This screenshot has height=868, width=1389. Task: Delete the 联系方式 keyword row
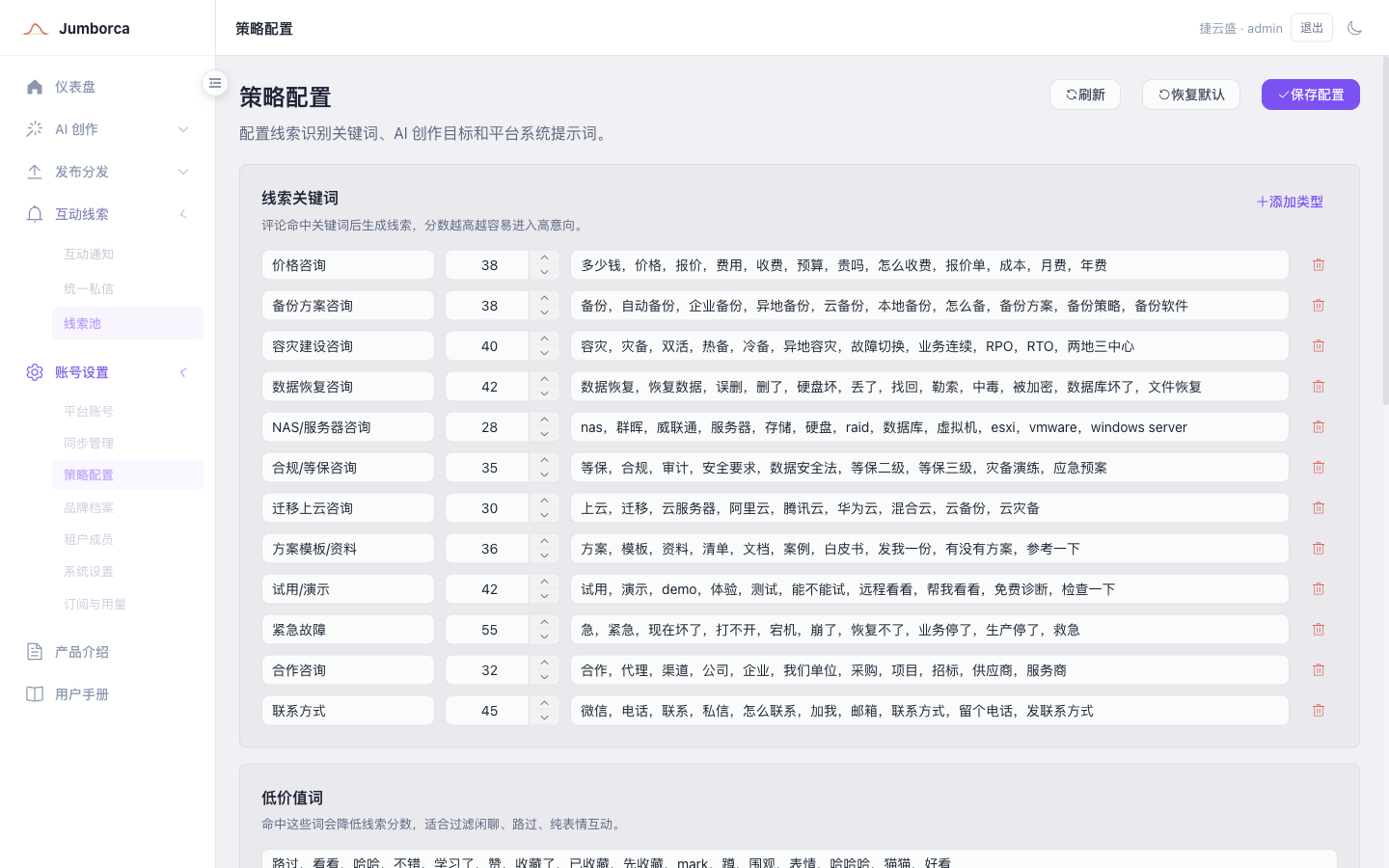[1319, 711]
